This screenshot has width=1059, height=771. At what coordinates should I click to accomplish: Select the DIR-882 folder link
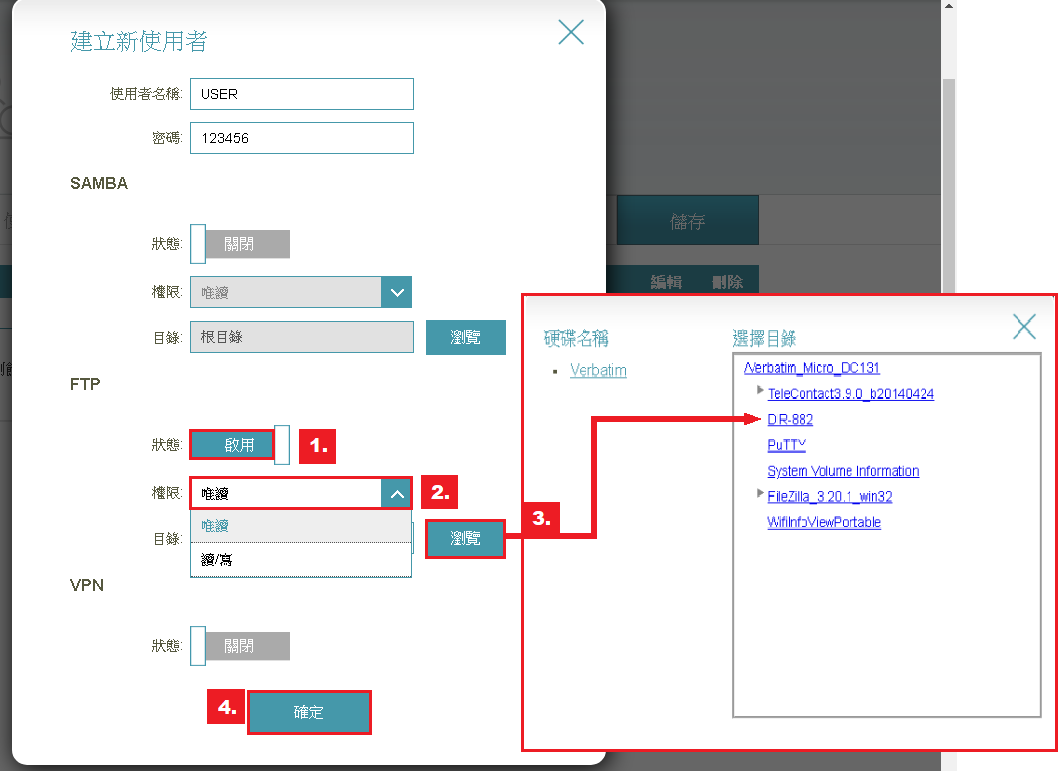pos(790,420)
